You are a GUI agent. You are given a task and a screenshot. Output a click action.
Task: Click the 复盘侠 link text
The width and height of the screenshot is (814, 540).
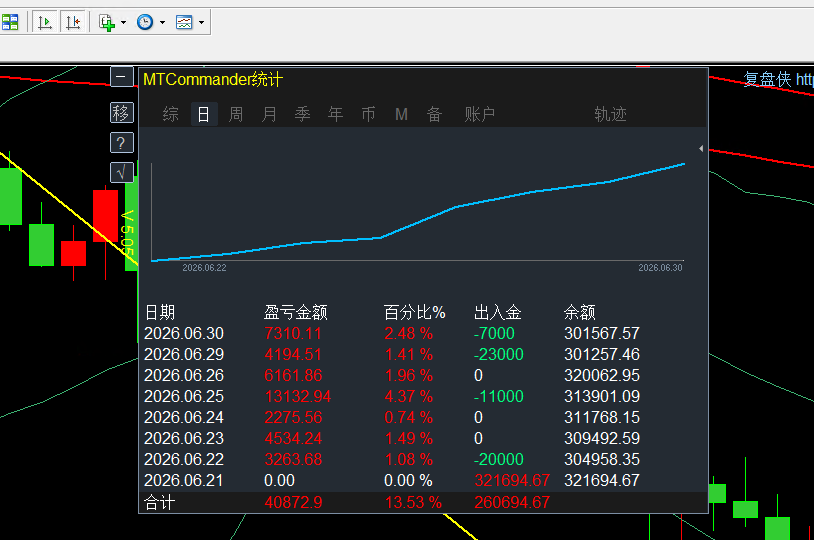click(x=778, y=79)
